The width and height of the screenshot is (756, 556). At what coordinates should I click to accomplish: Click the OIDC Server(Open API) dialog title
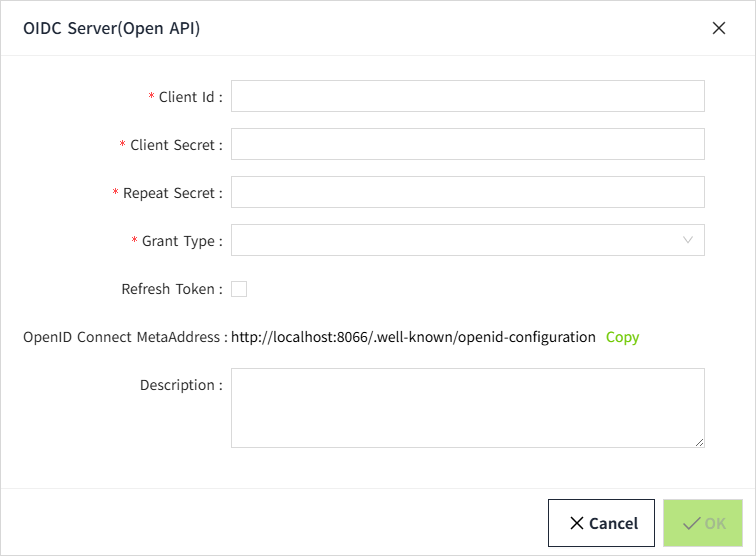point(111,28)
